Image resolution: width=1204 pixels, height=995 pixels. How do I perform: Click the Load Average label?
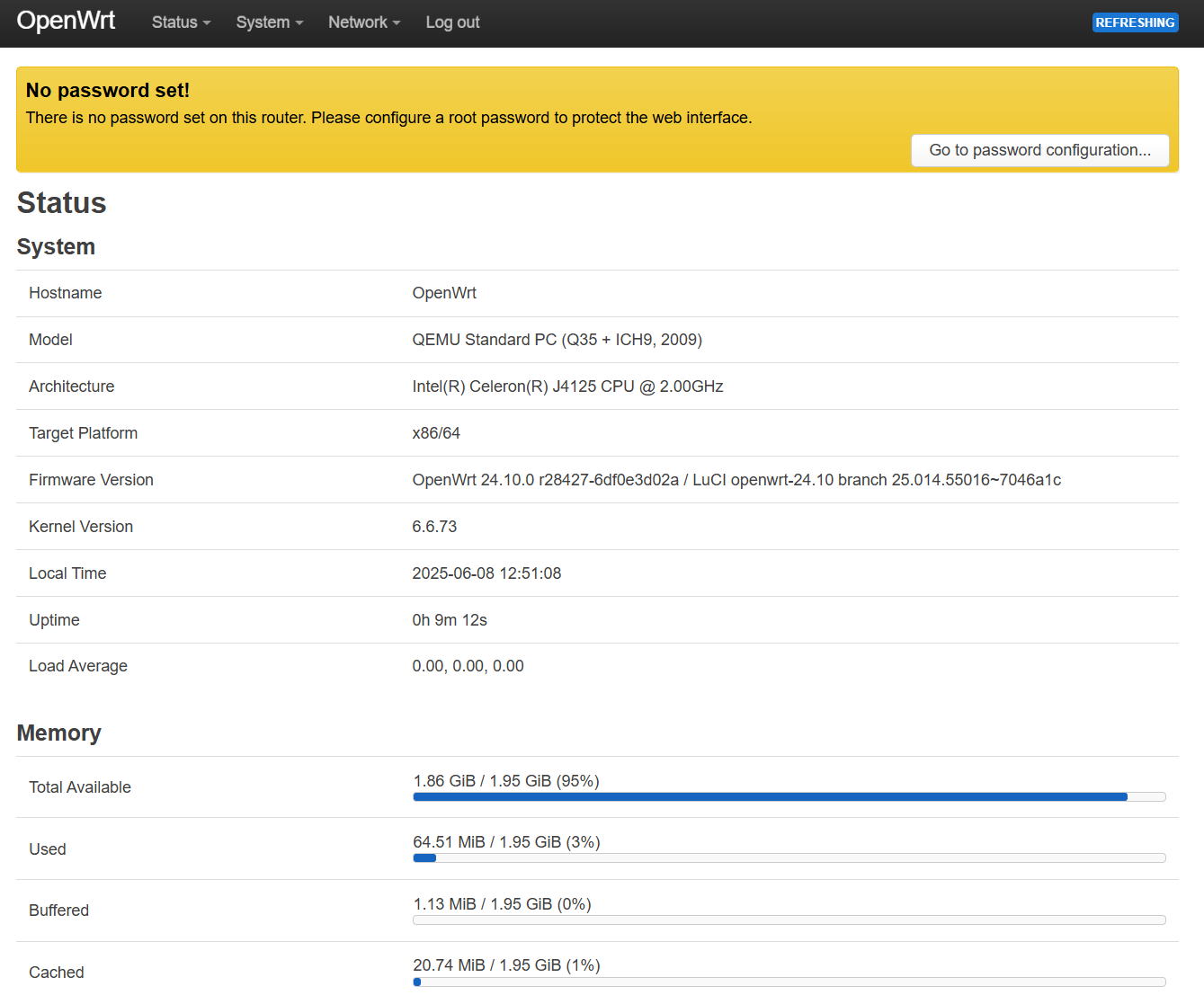click(78, 666)
